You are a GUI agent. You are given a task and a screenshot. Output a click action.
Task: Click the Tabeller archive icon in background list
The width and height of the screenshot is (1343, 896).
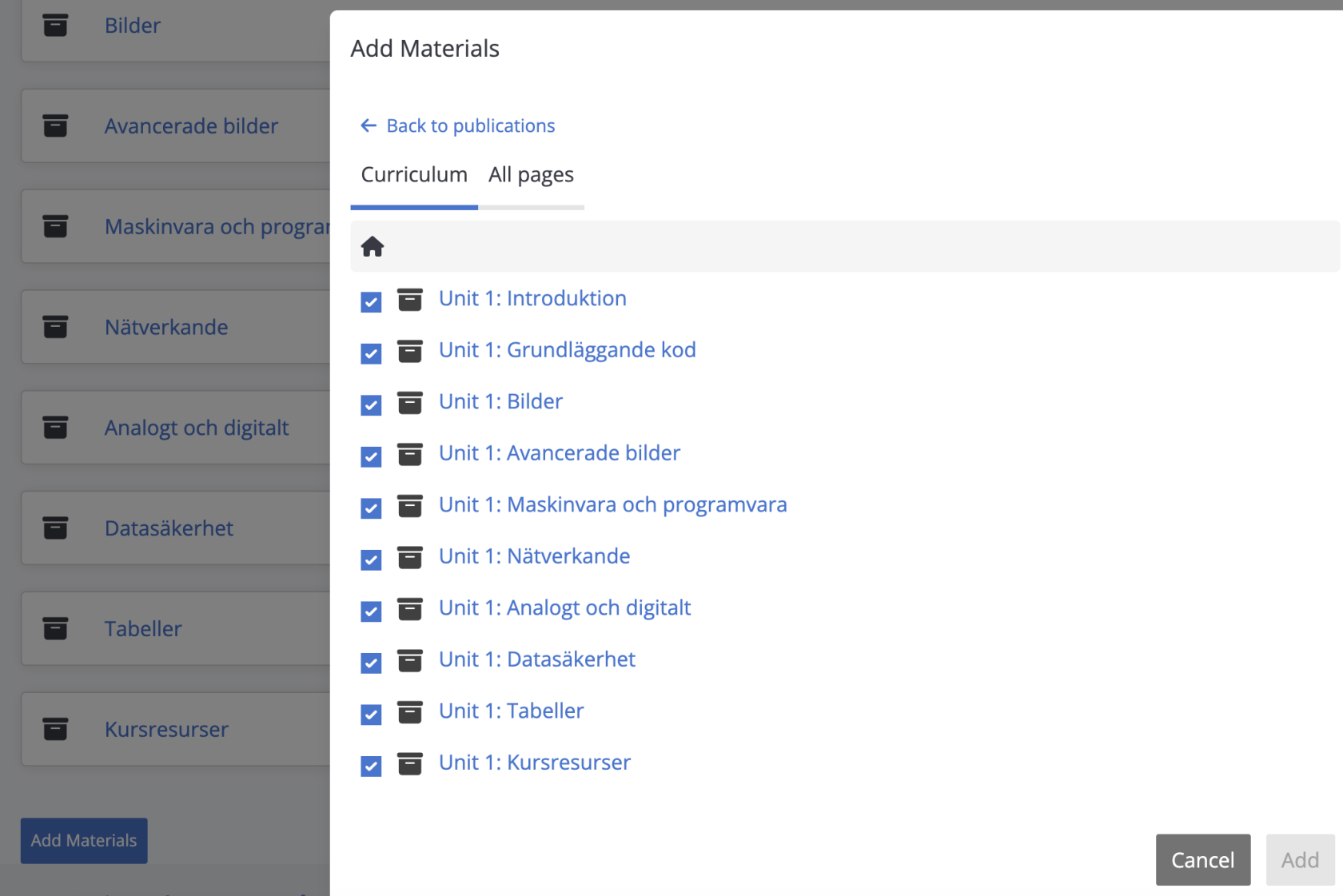(55, 628)
